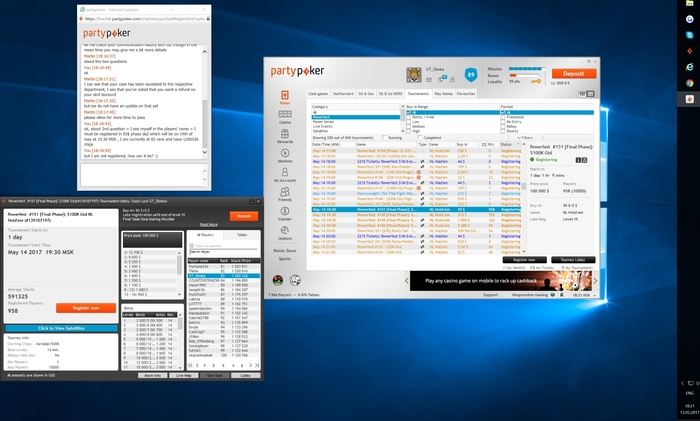Open the Favourites tab
Image resolution: width=700 pixels, height=421 pixels.
pyautogui.click(x=466, y=94)
